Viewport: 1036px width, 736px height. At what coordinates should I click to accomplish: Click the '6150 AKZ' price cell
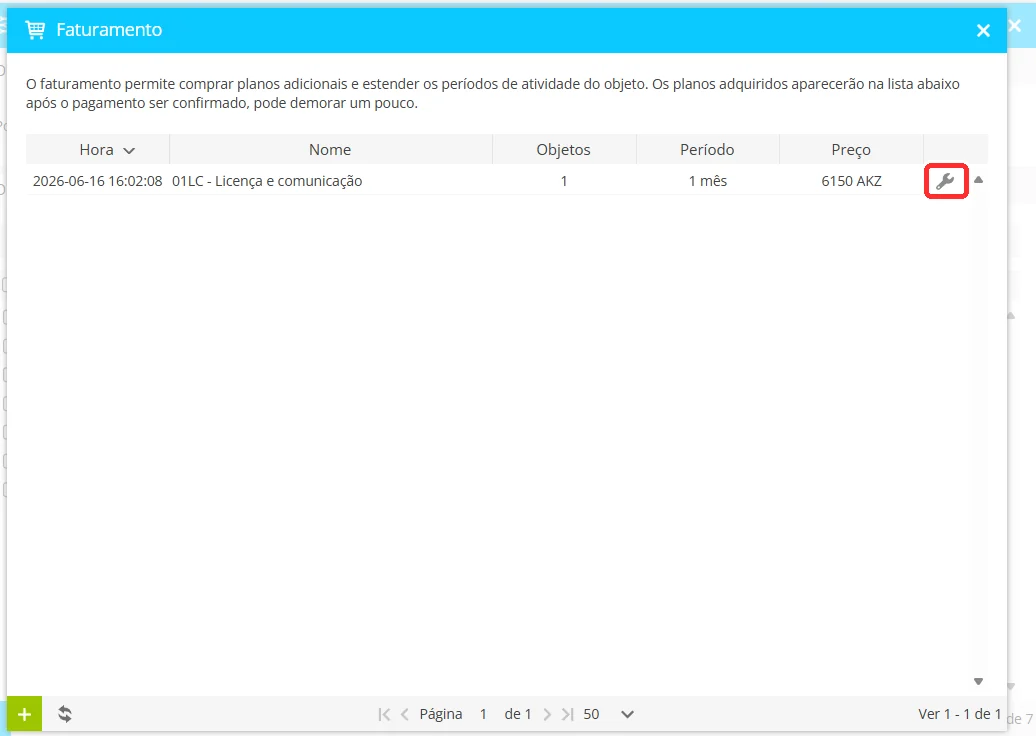(852, 181)
